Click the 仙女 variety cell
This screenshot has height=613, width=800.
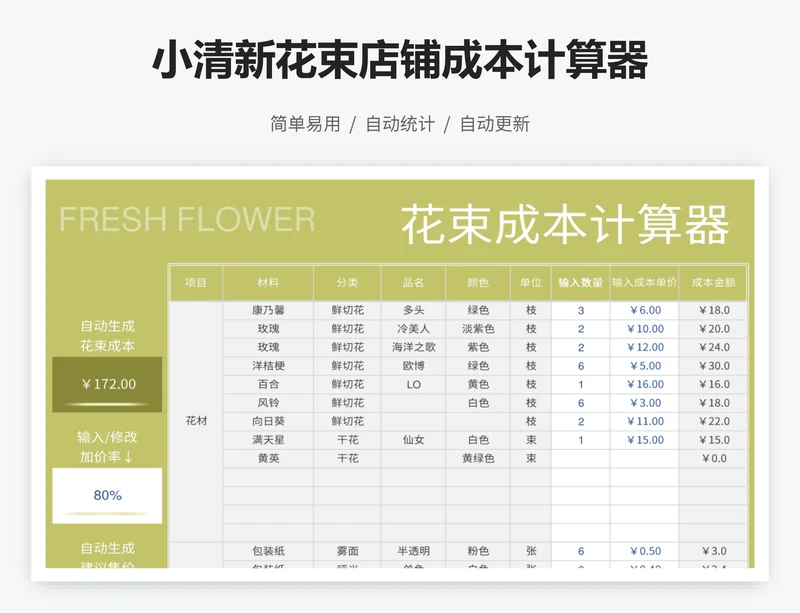tap(413, 440)
